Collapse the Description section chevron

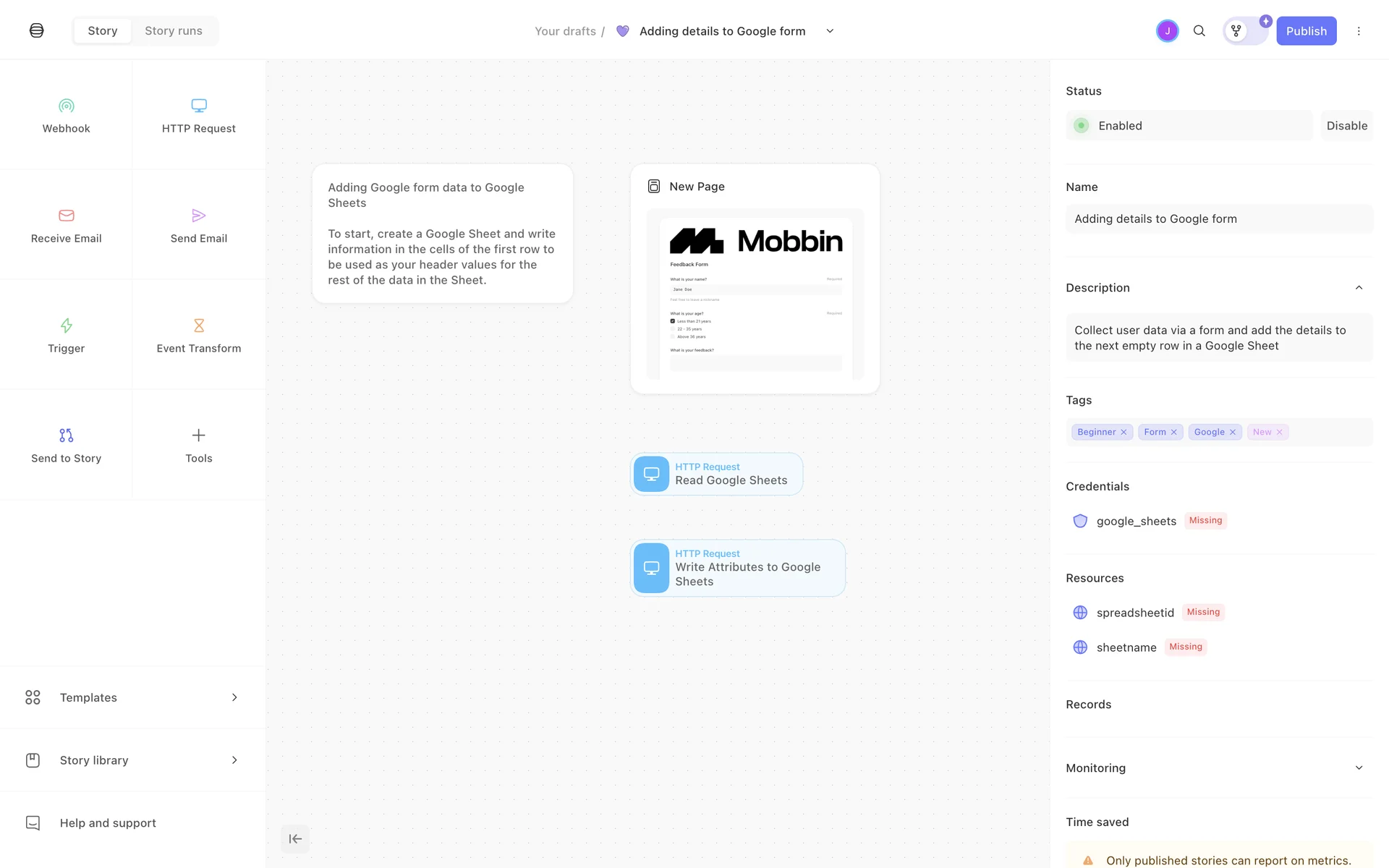coord(1359,288)
